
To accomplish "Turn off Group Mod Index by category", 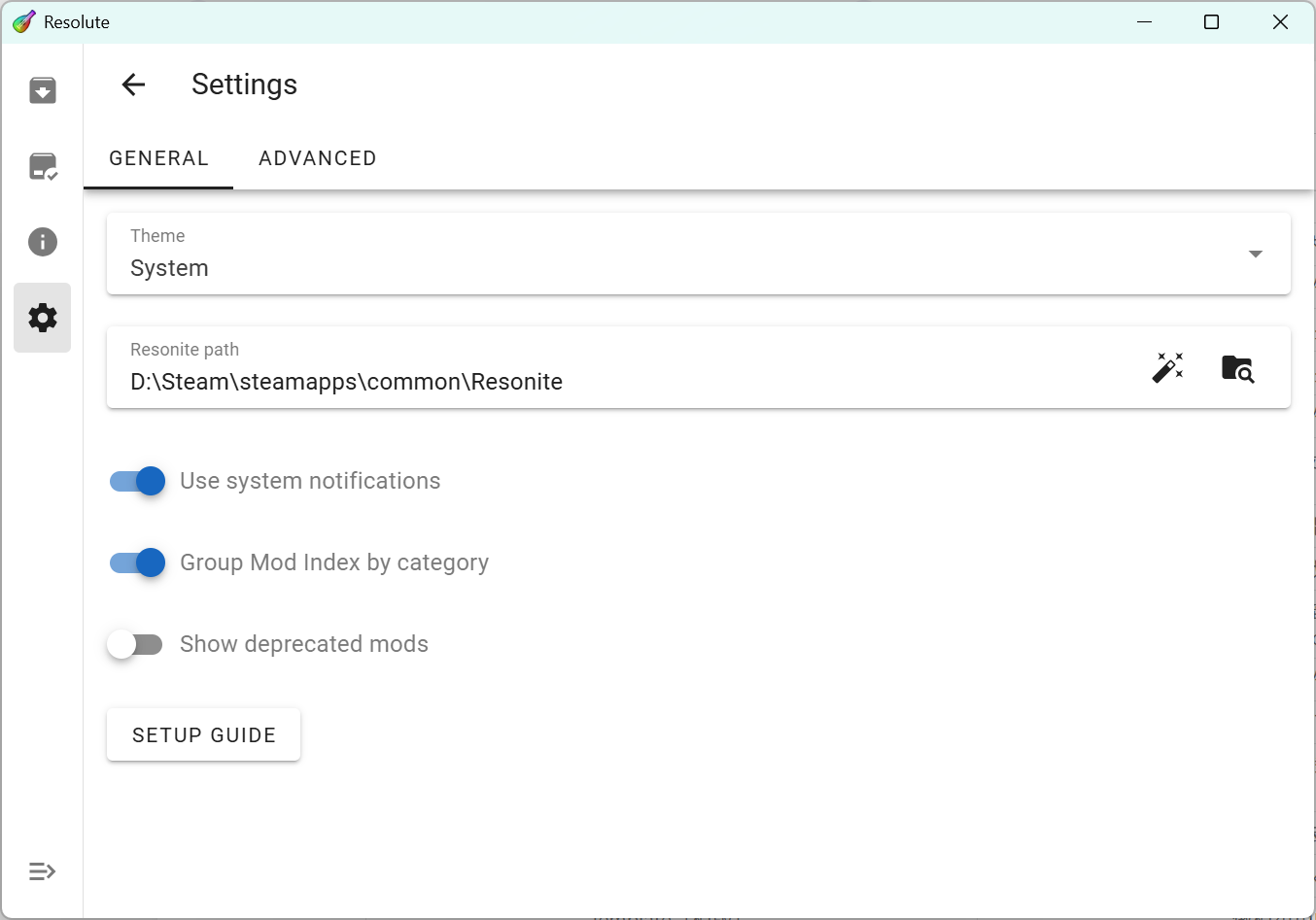I will pos(137,562).
